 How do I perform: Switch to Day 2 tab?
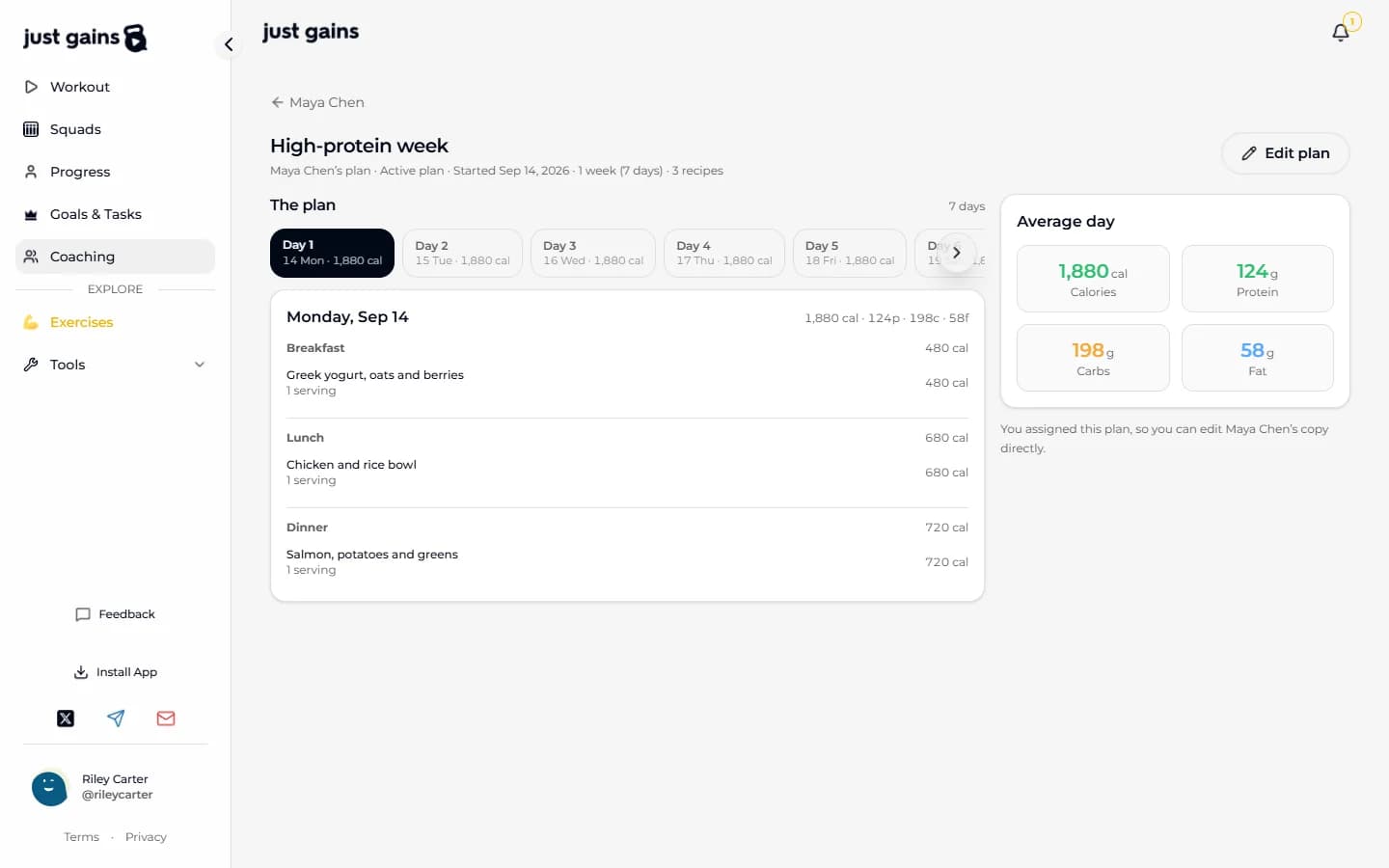pos(462,253)
